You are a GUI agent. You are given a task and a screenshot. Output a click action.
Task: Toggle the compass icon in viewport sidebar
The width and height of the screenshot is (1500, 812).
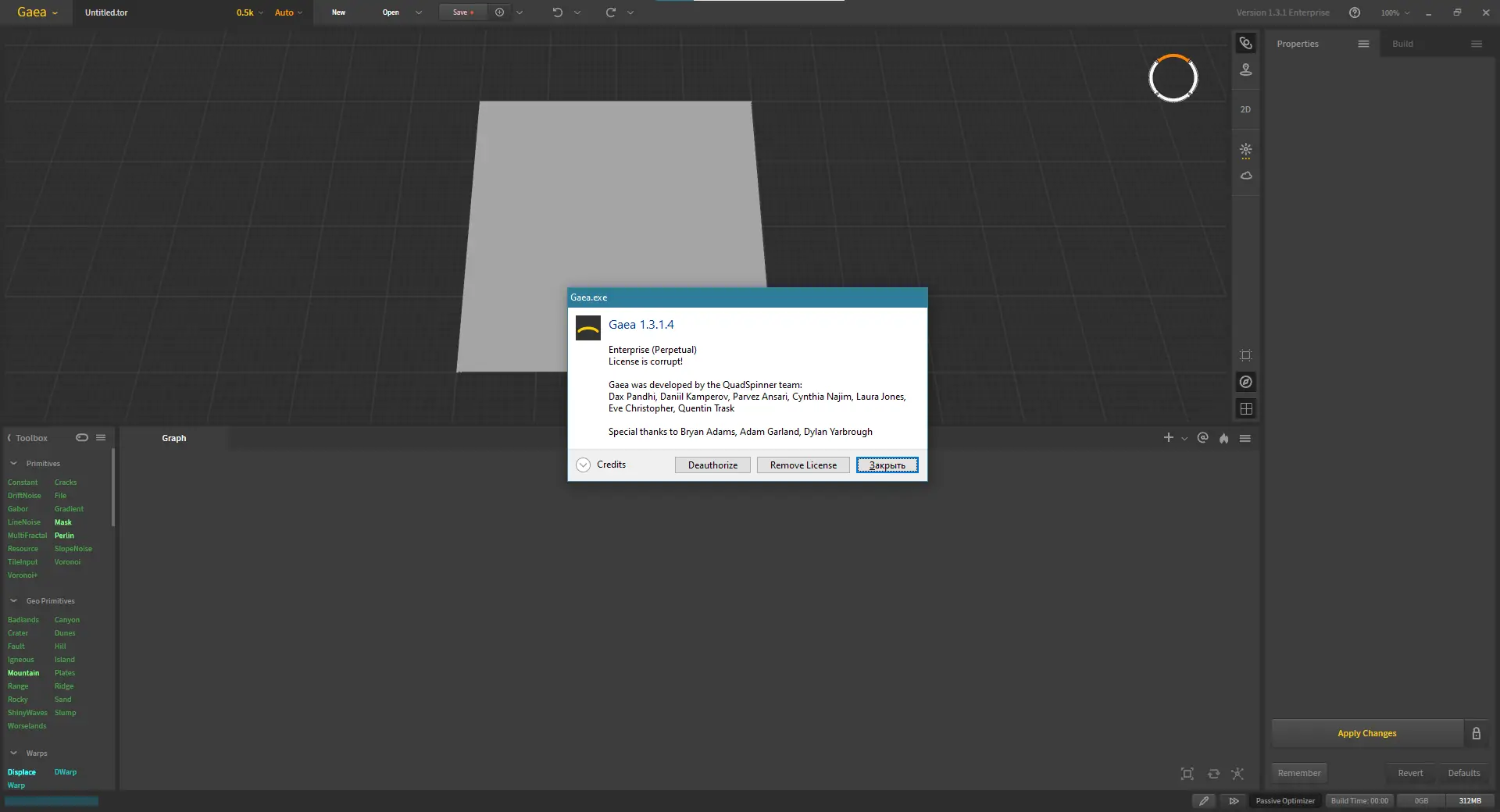1246,382
